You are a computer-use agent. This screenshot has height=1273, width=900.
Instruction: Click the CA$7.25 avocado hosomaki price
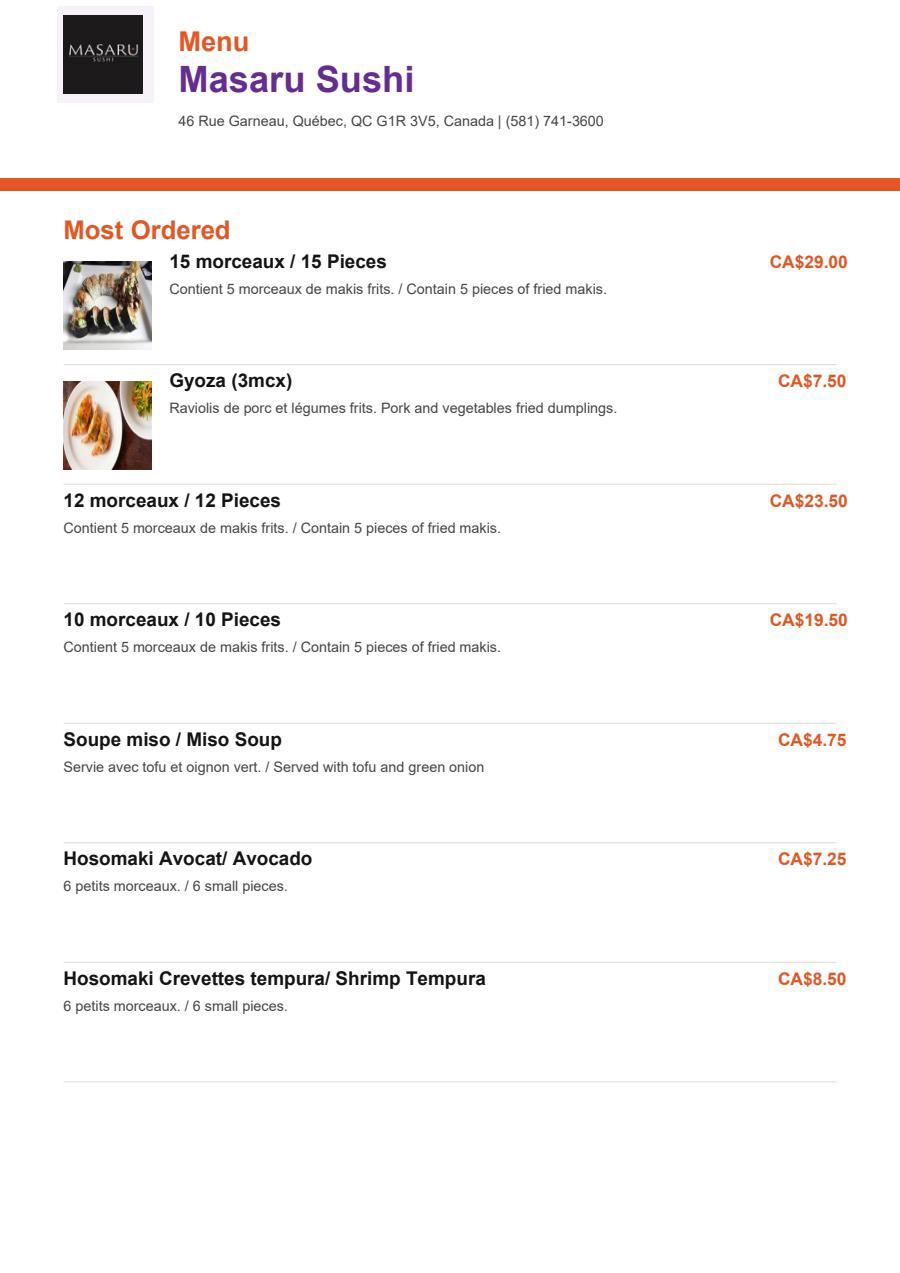[812, 859]
